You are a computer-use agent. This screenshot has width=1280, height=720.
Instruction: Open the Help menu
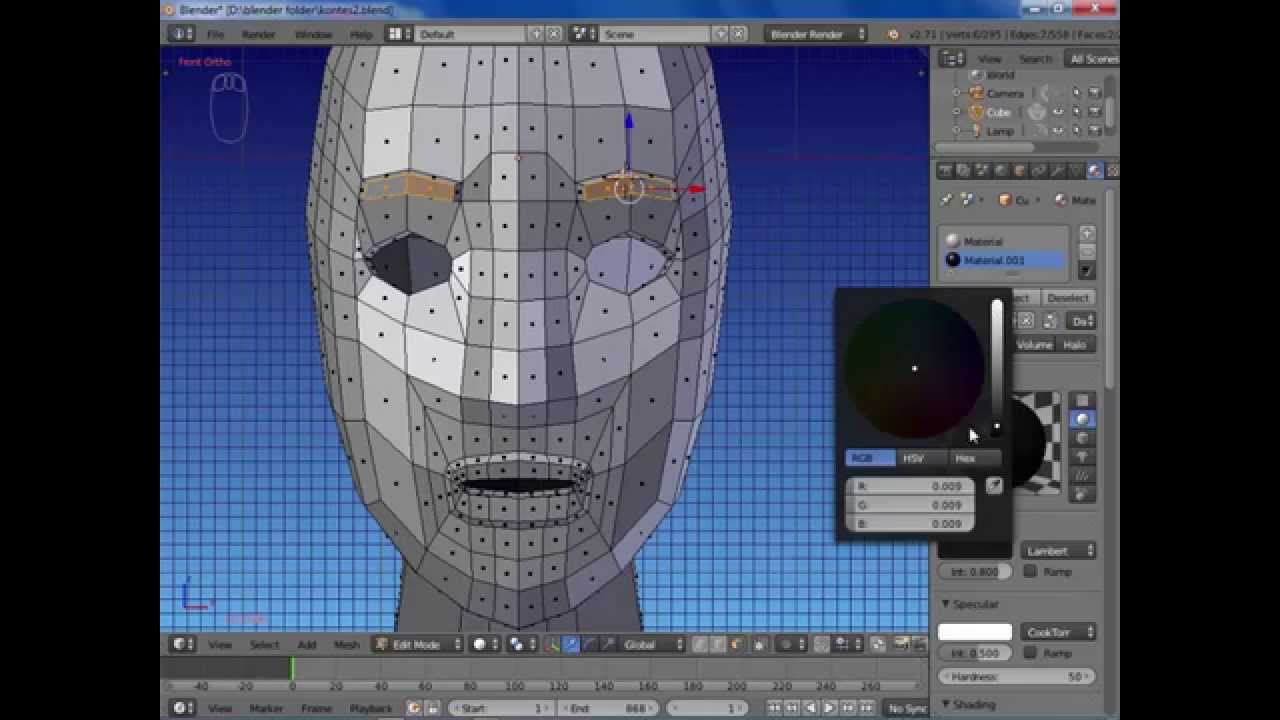[x=360, y=34]
